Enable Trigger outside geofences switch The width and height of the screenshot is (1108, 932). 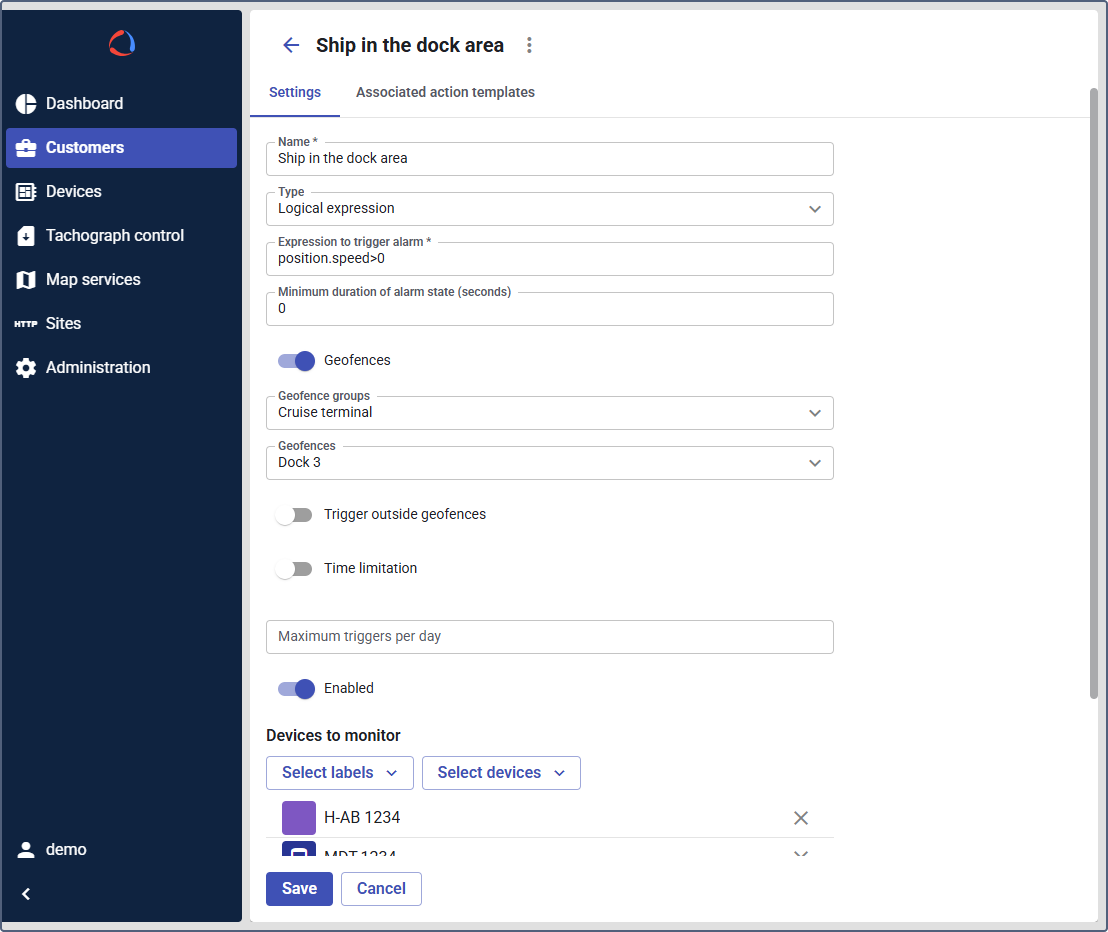tap(294, 515)
